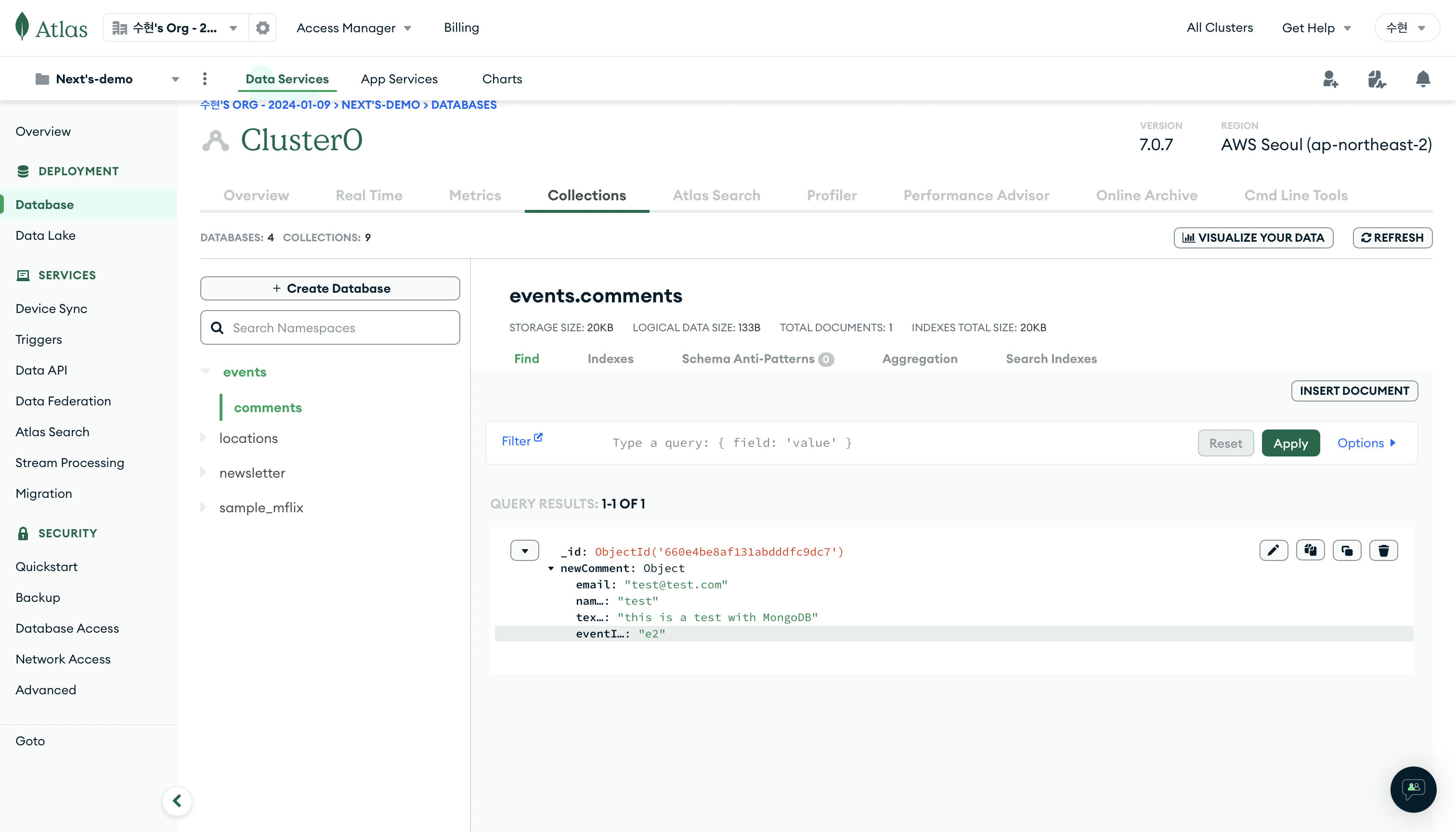Open Stream Processing in sidebar
This screenshot has height=832, width=1456.
tap(69, 463)
